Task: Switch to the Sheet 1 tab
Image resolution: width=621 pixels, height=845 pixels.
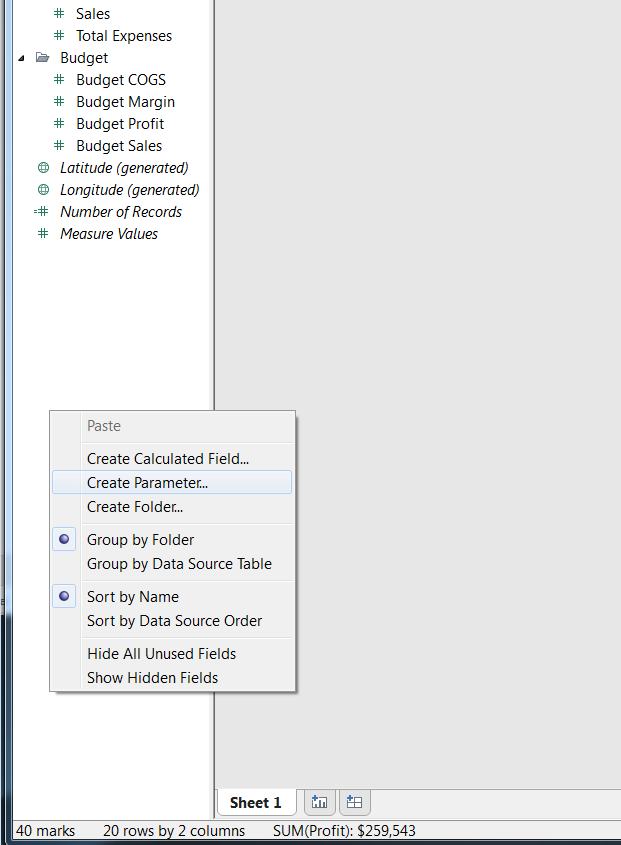Action: click(256, 803)
